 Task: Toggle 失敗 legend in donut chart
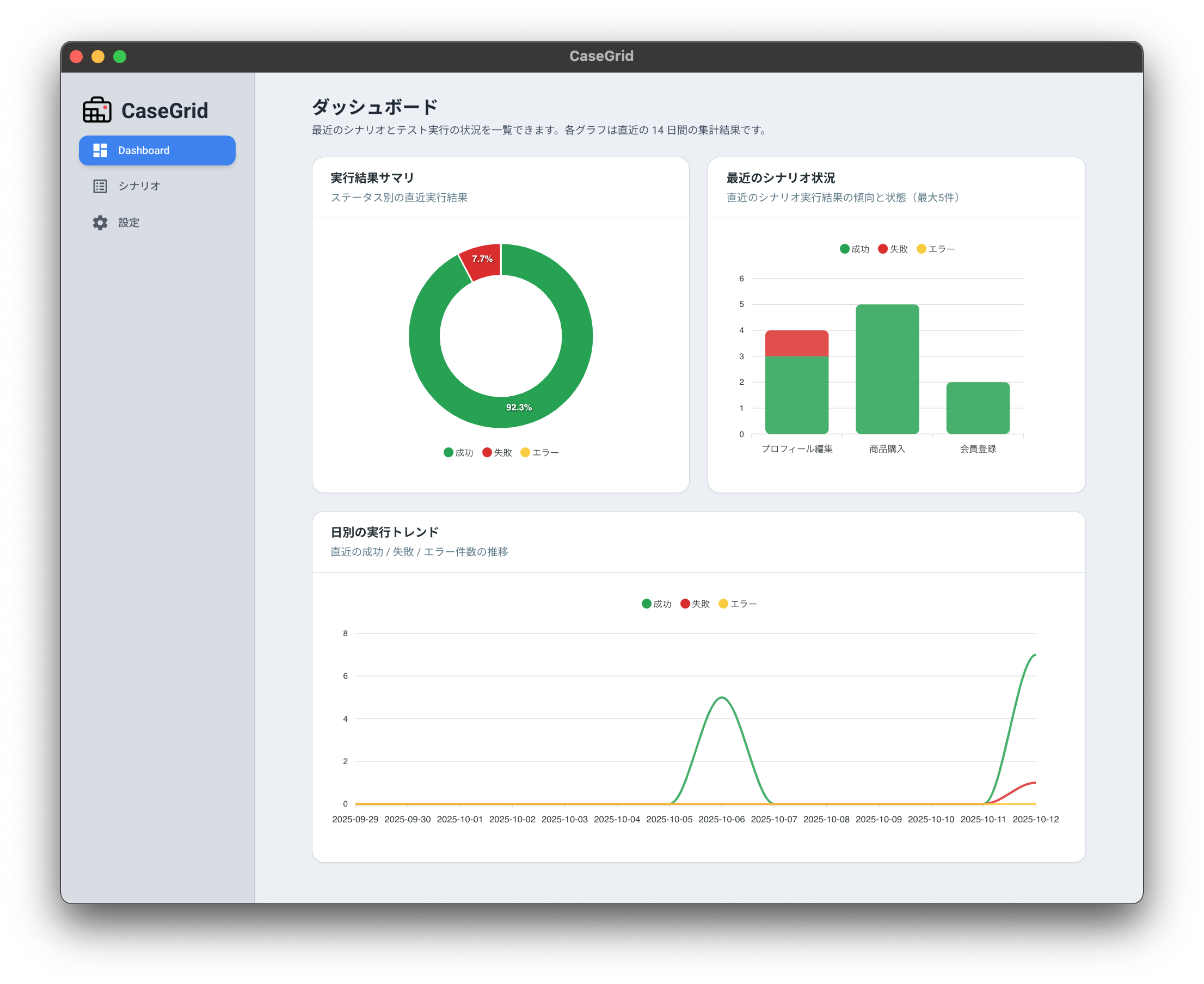point(496,452)
